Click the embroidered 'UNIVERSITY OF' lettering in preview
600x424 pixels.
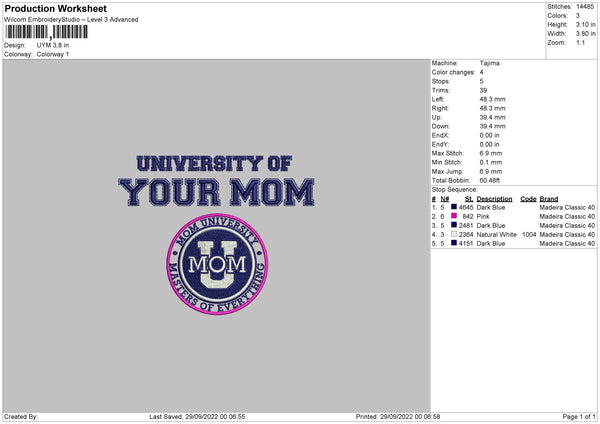[214, 163]
